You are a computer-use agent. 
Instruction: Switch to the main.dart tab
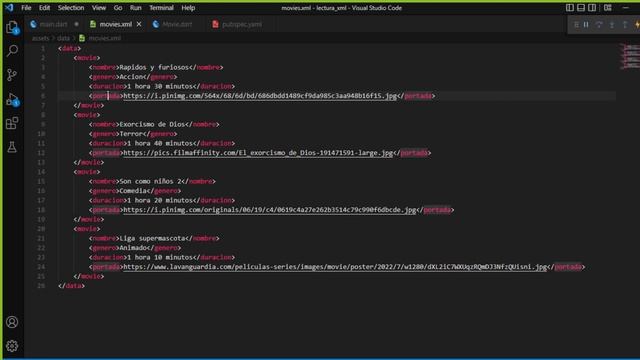(53, 24)
